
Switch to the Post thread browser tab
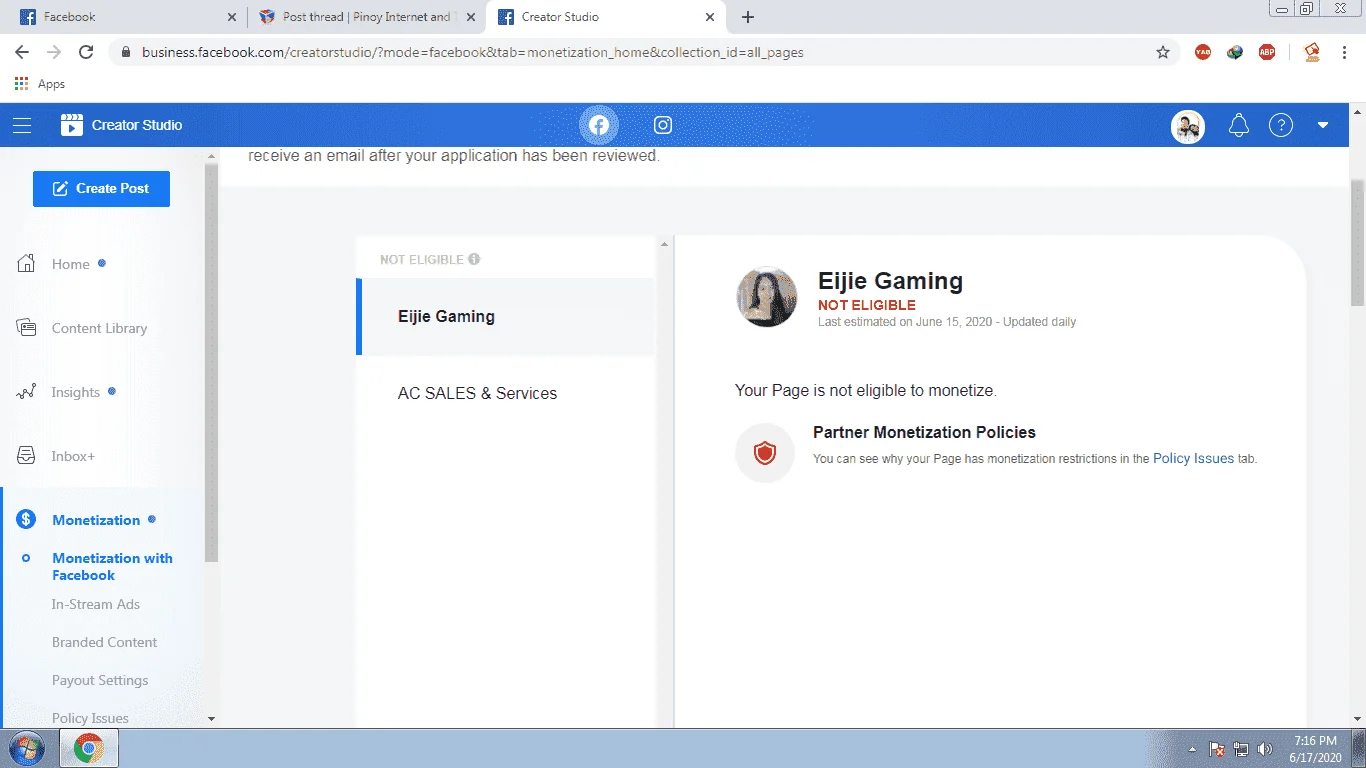point(366,17)
